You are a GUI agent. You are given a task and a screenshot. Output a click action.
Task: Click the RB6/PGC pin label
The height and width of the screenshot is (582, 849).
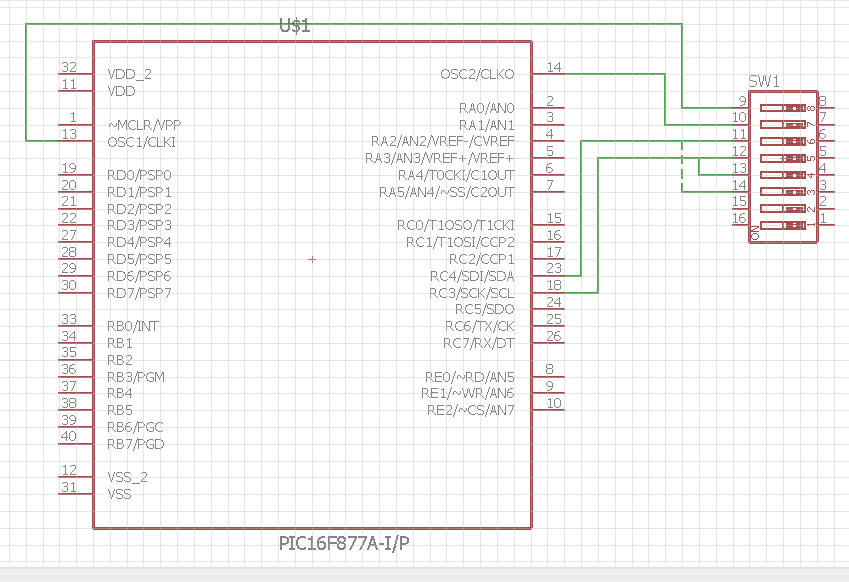click(135, 427)
